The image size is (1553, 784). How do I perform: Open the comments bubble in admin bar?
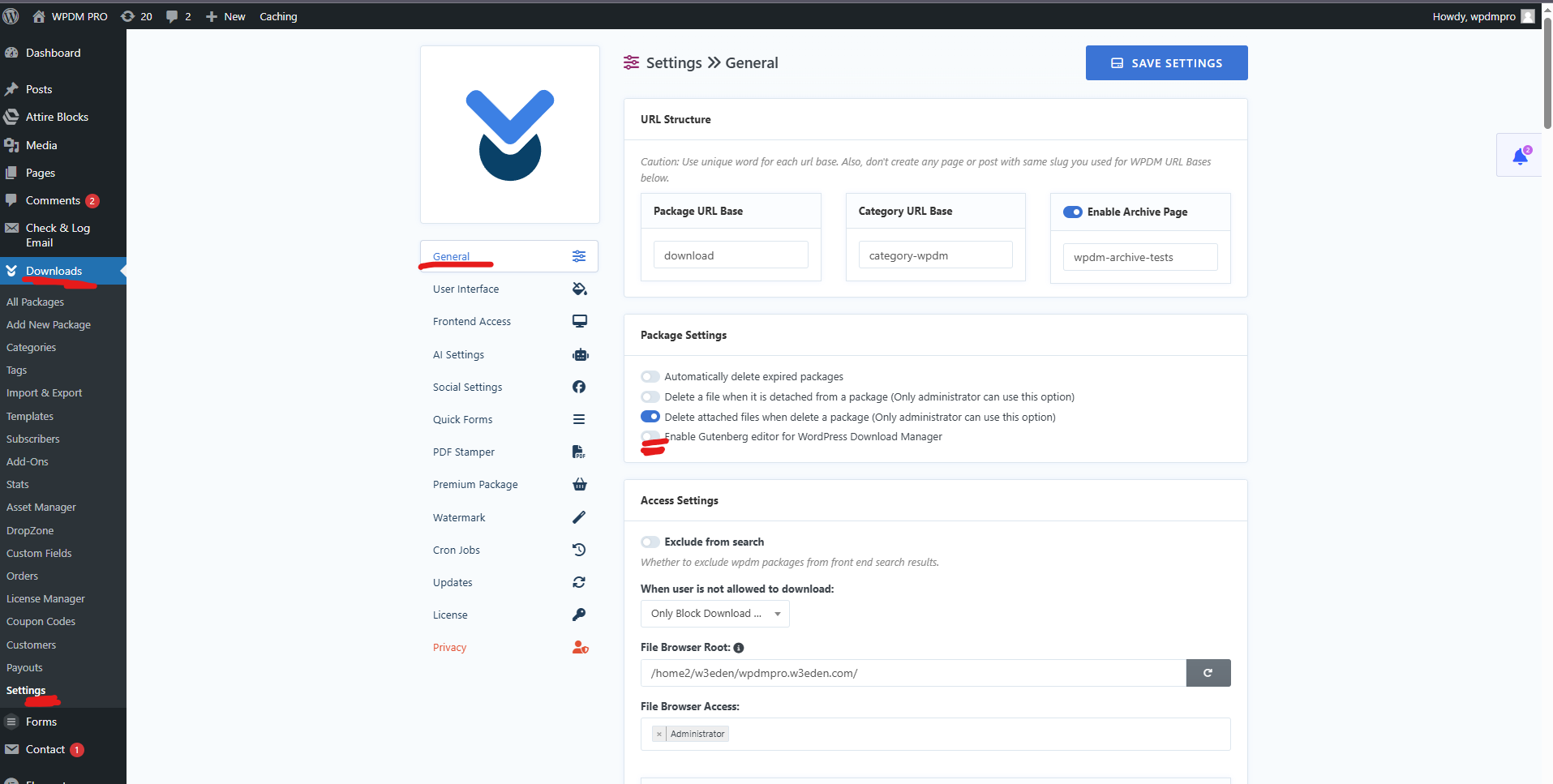click(x=178, y=16)
